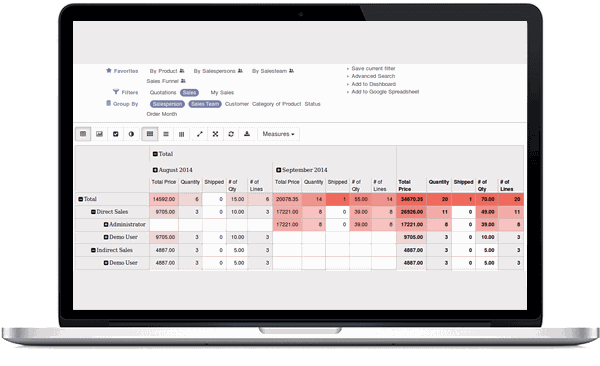Click the Group By stack icon
The height and width of the screenshot is (366, 600).
click(108, 103)
